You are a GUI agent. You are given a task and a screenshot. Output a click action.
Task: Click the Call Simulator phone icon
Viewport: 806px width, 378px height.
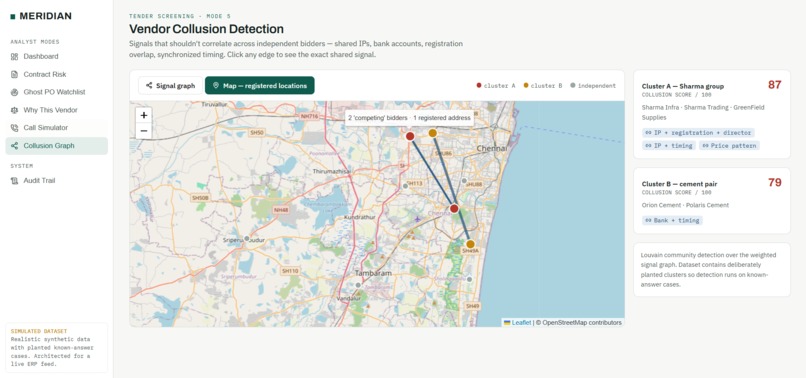coord(14,128)
